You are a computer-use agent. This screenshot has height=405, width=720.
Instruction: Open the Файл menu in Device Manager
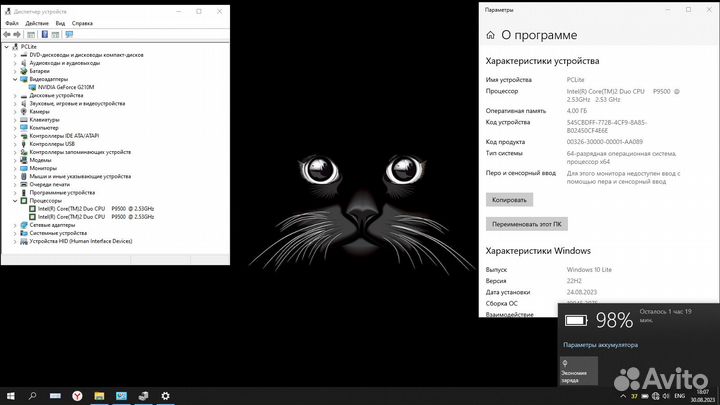tap(11, 22)
